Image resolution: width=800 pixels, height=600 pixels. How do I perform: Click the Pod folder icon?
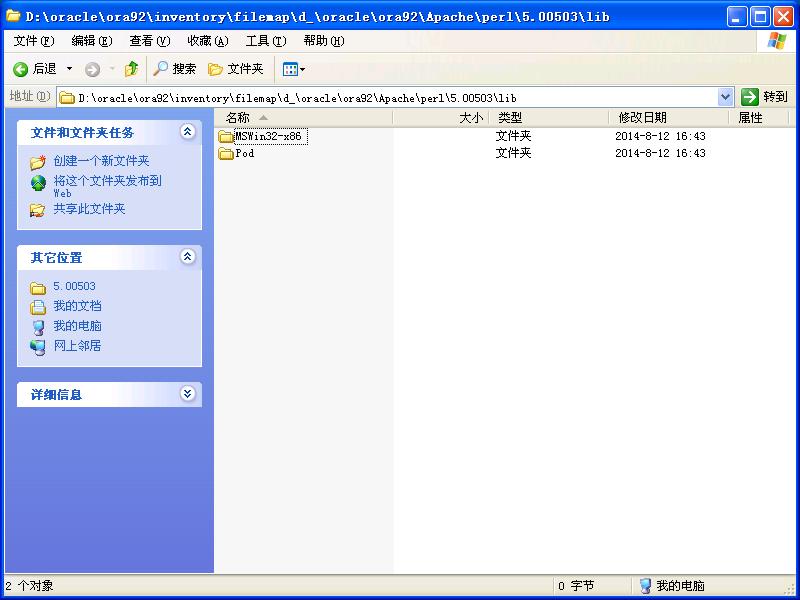[226, 154]
